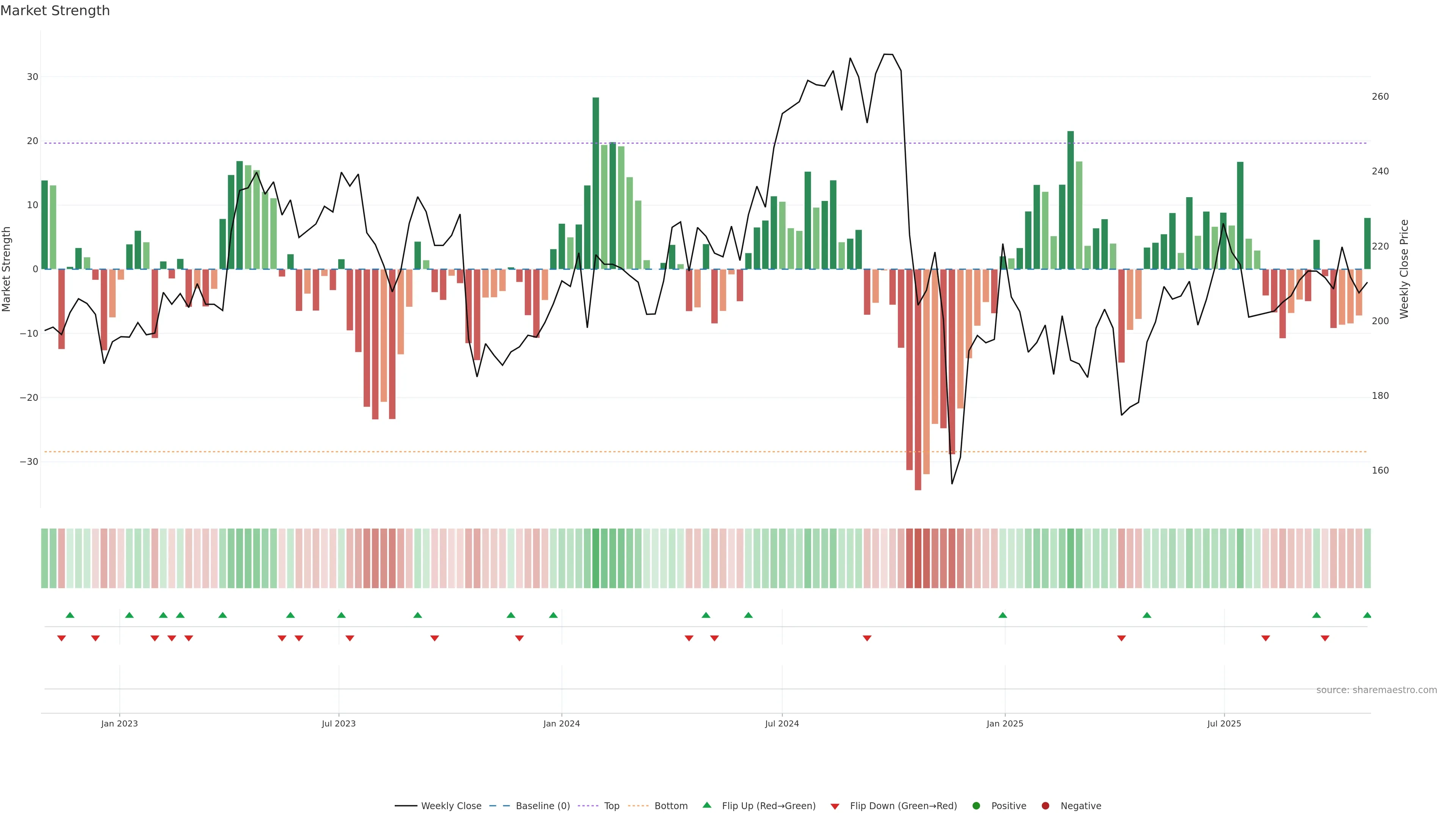Click the darkest red heatmap cell in the strip
1456x819 pixels.
tap(918, 558)
